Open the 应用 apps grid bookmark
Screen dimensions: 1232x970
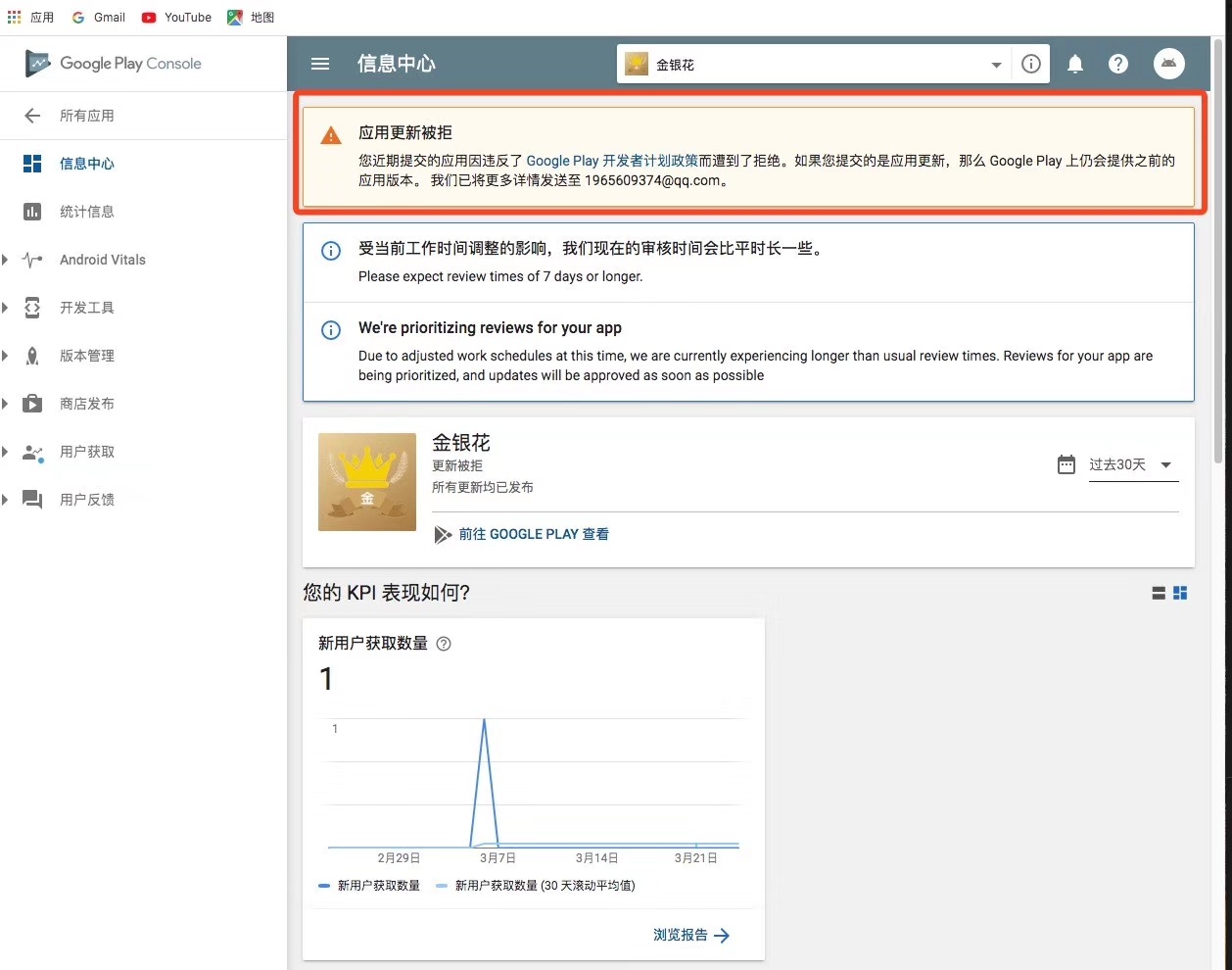(31, 18)
